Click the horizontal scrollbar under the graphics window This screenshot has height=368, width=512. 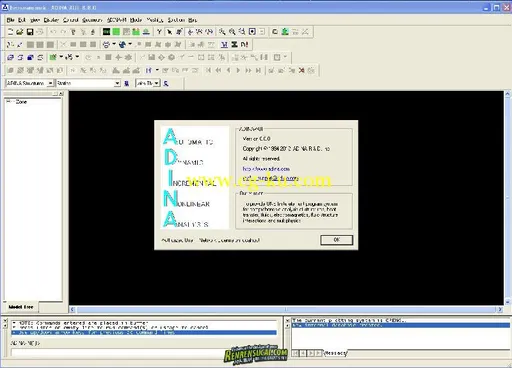[286, 310]
